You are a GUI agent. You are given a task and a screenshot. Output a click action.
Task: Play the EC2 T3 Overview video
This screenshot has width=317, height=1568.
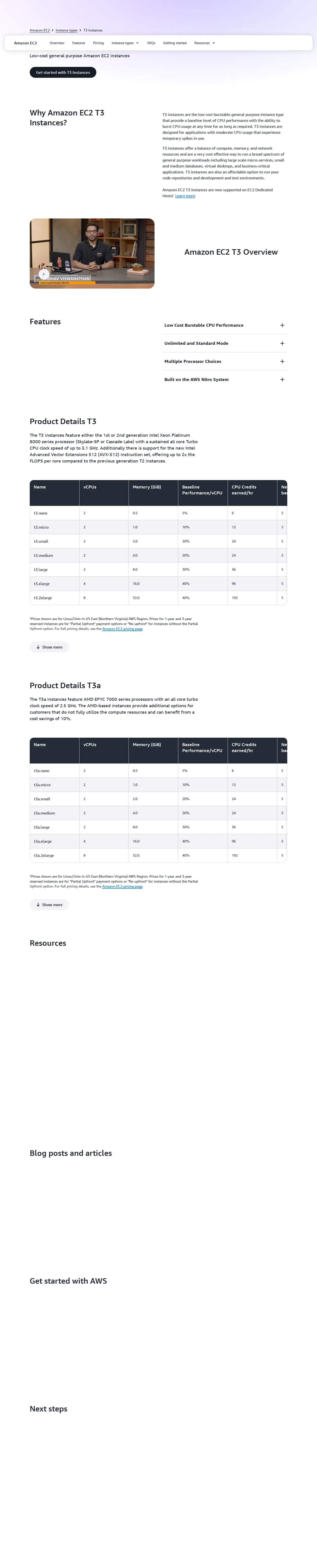[44, 274]
